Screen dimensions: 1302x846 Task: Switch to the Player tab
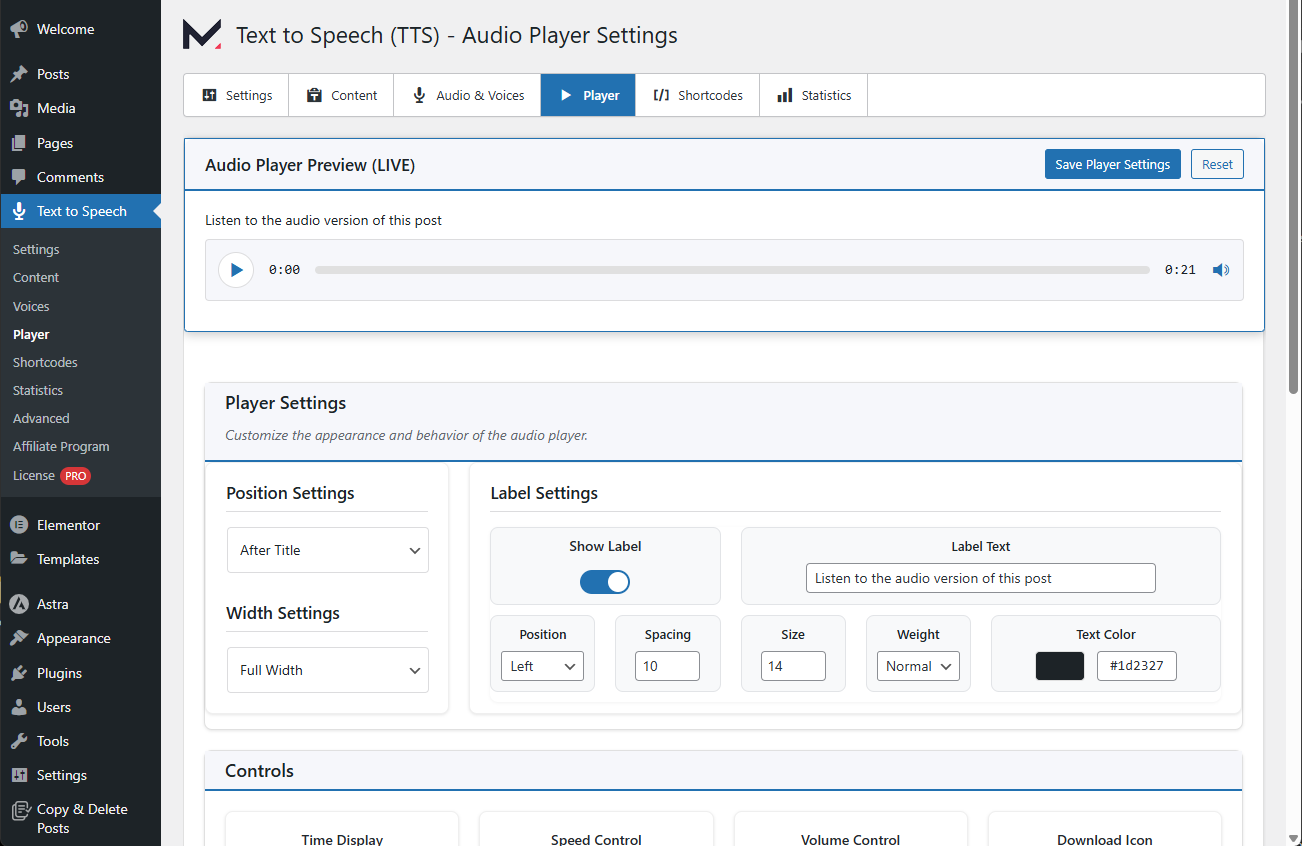pos(588,95)
